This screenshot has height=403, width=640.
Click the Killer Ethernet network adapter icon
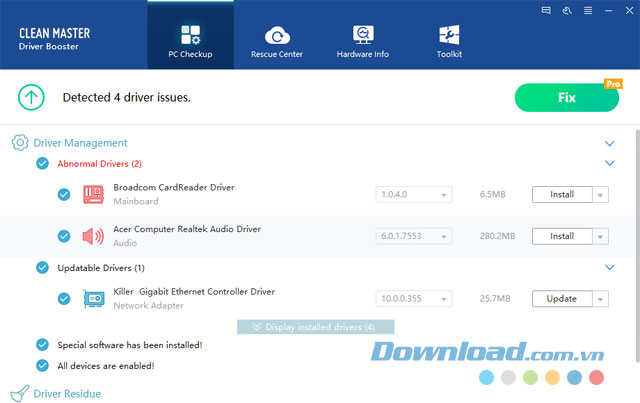[x=93, y=298]
